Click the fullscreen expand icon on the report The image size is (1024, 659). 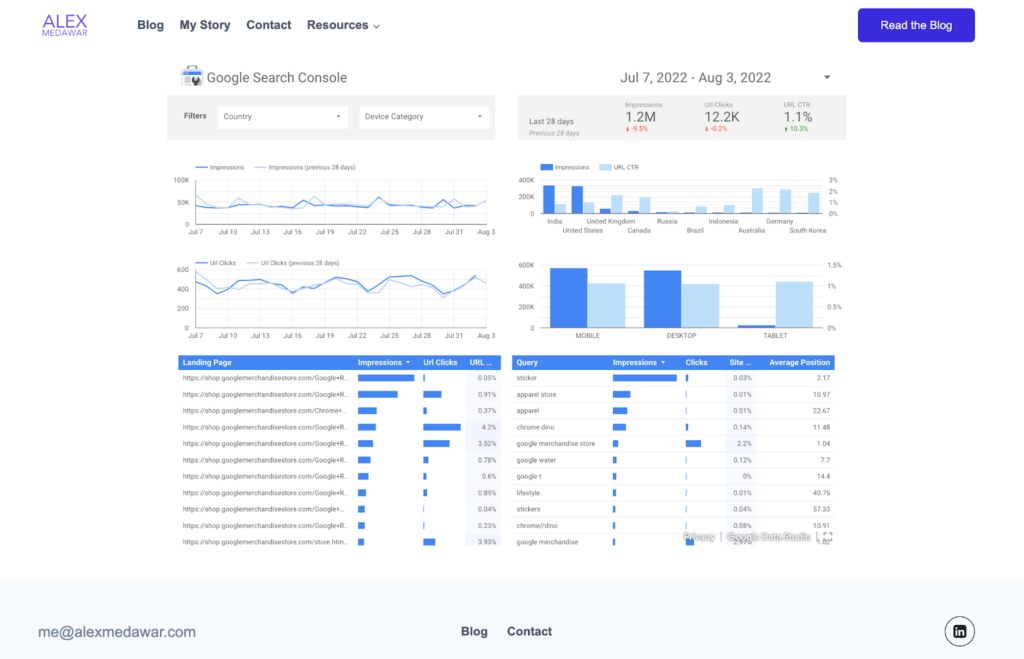826,537
